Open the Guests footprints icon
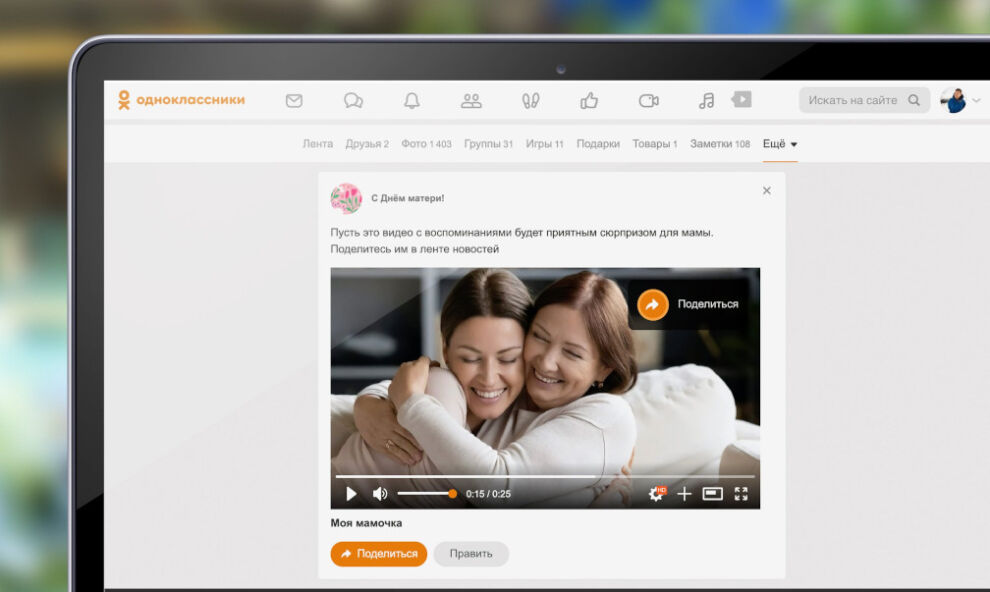Viewport: 990px width, 592px height. (530, 100)
